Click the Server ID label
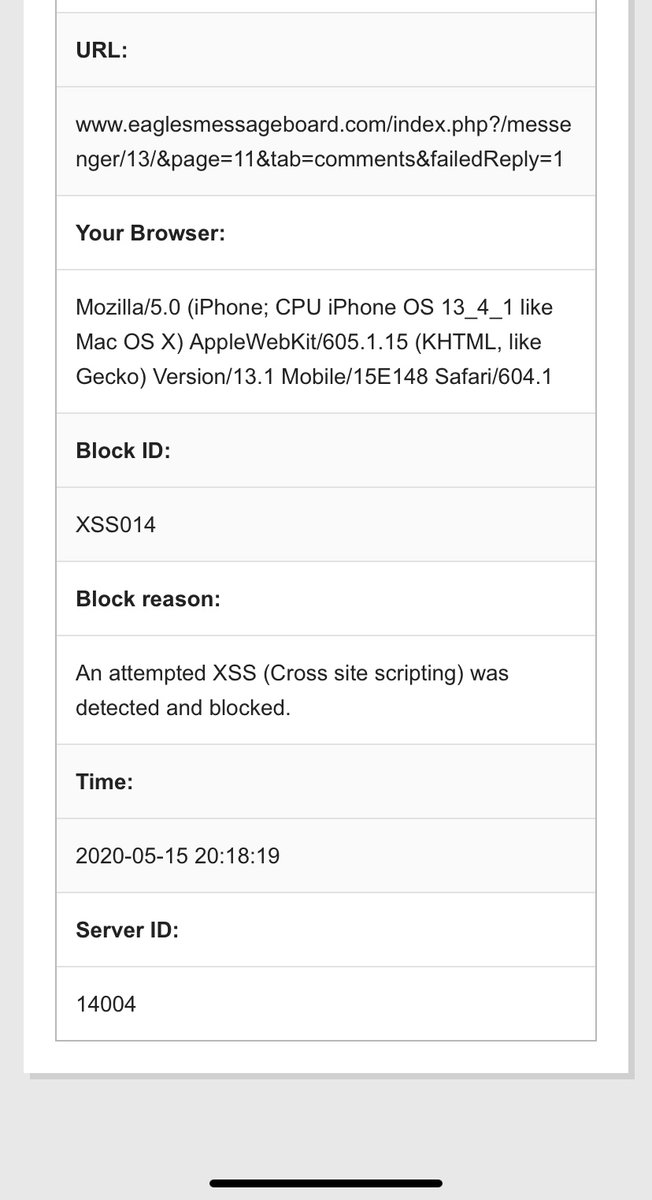 coord(127,930)
